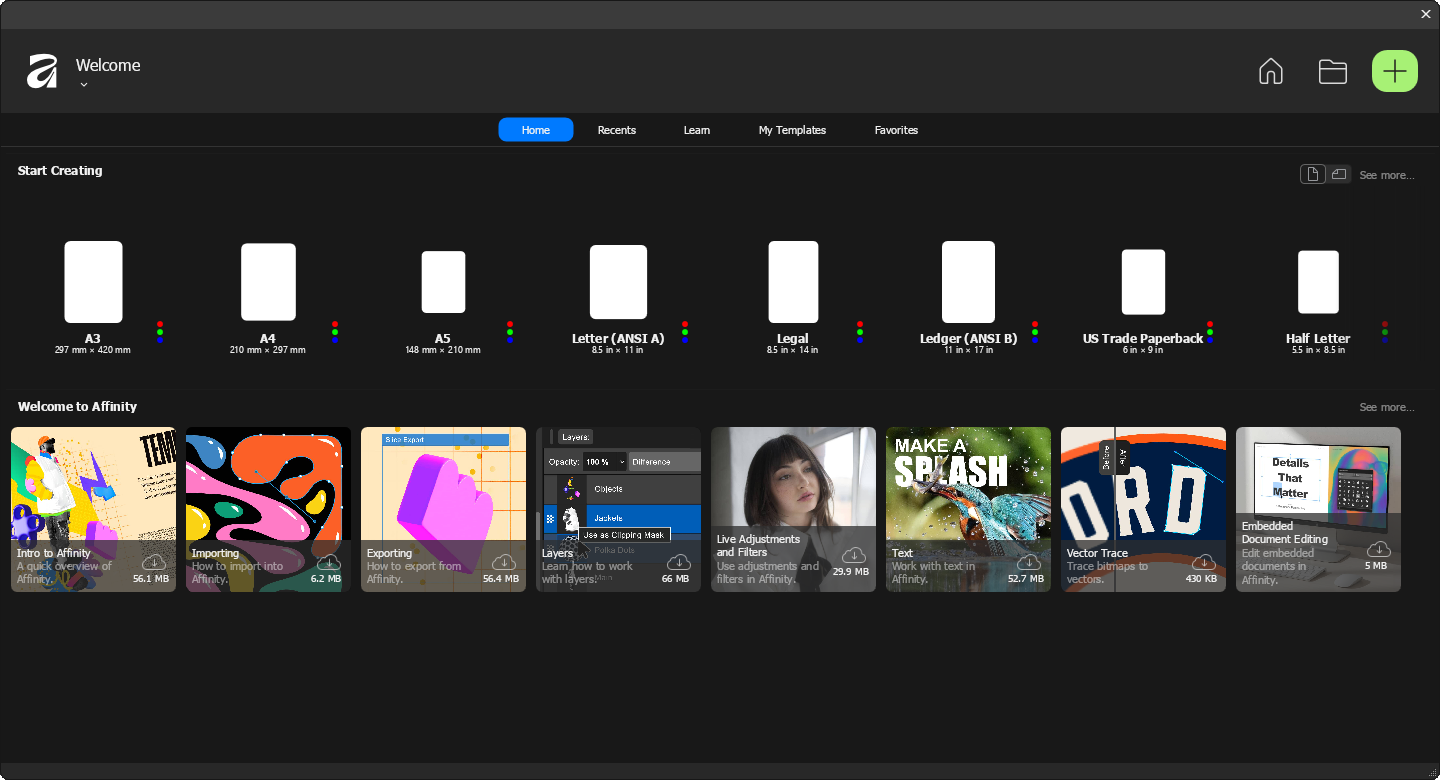Switch to landscape orientation toggle
The image size is (1440, 780).
[1339, 174]
